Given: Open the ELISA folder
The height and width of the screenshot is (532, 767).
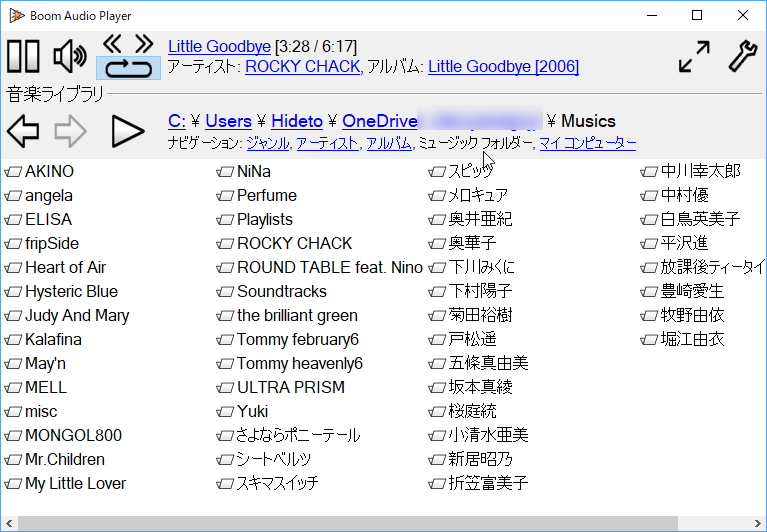Looking at the screenshot, I should coord(38,220).
